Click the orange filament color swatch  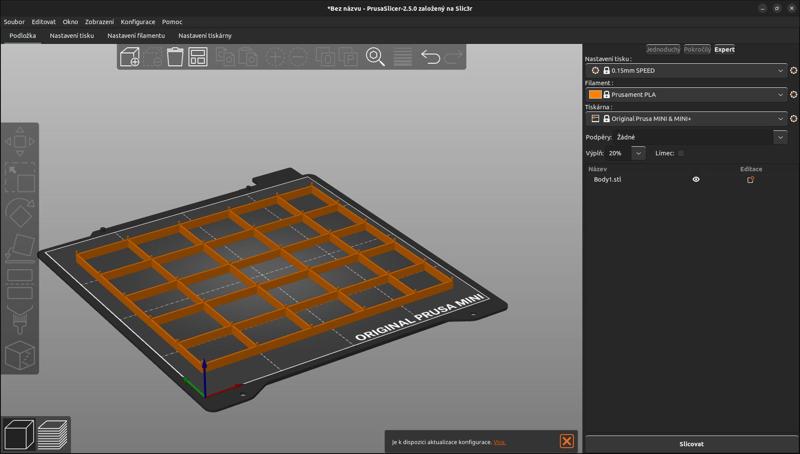pos(595,95)
